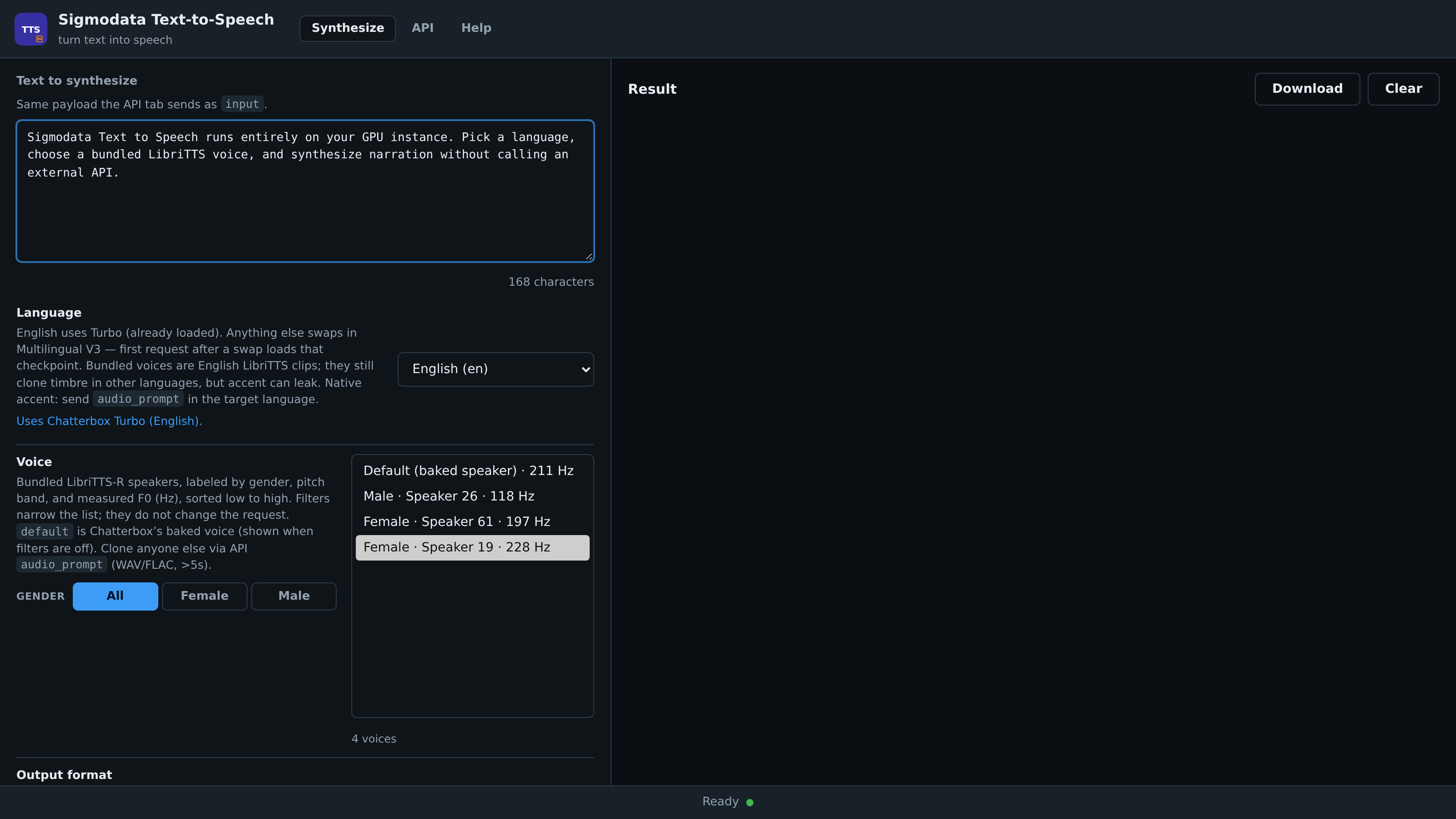Choose Male Speaker 26 118 Hz voice
Viewport: 1456px width, 819px height.
coord(473,496)
